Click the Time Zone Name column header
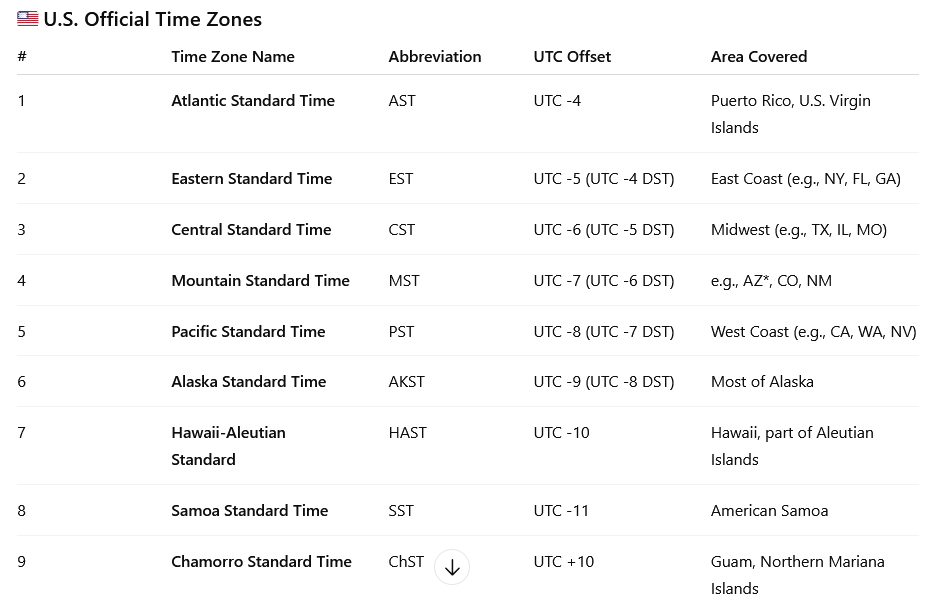This screenshot has width=936, height=607. click(x=233, y=57)
